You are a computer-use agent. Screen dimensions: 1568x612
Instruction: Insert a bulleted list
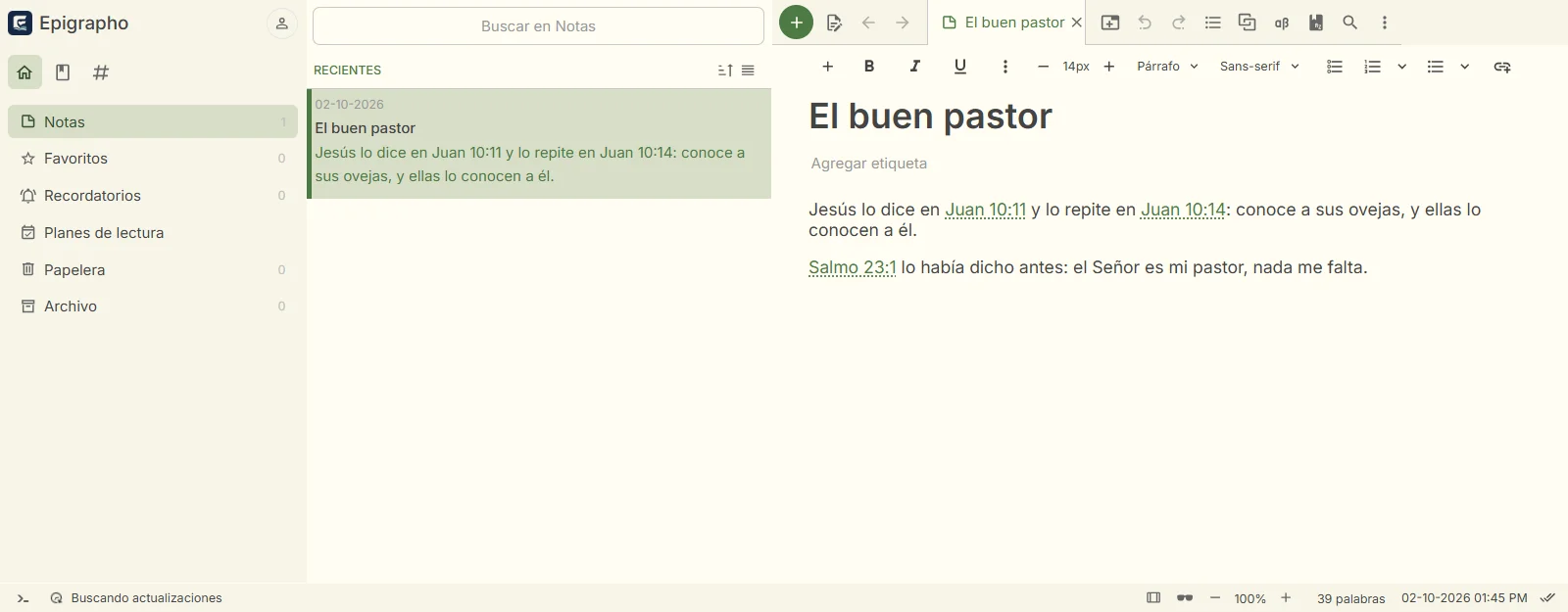[1436, 67]
